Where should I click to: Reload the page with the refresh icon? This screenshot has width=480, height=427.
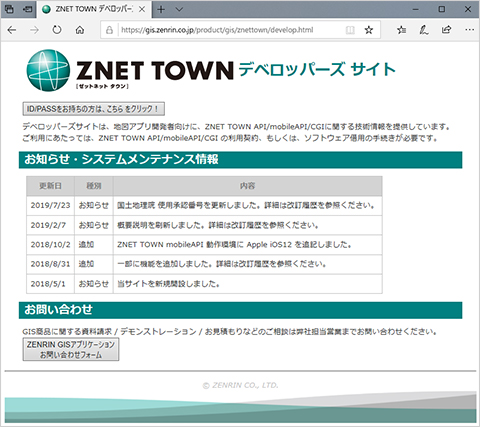point(57,30)
